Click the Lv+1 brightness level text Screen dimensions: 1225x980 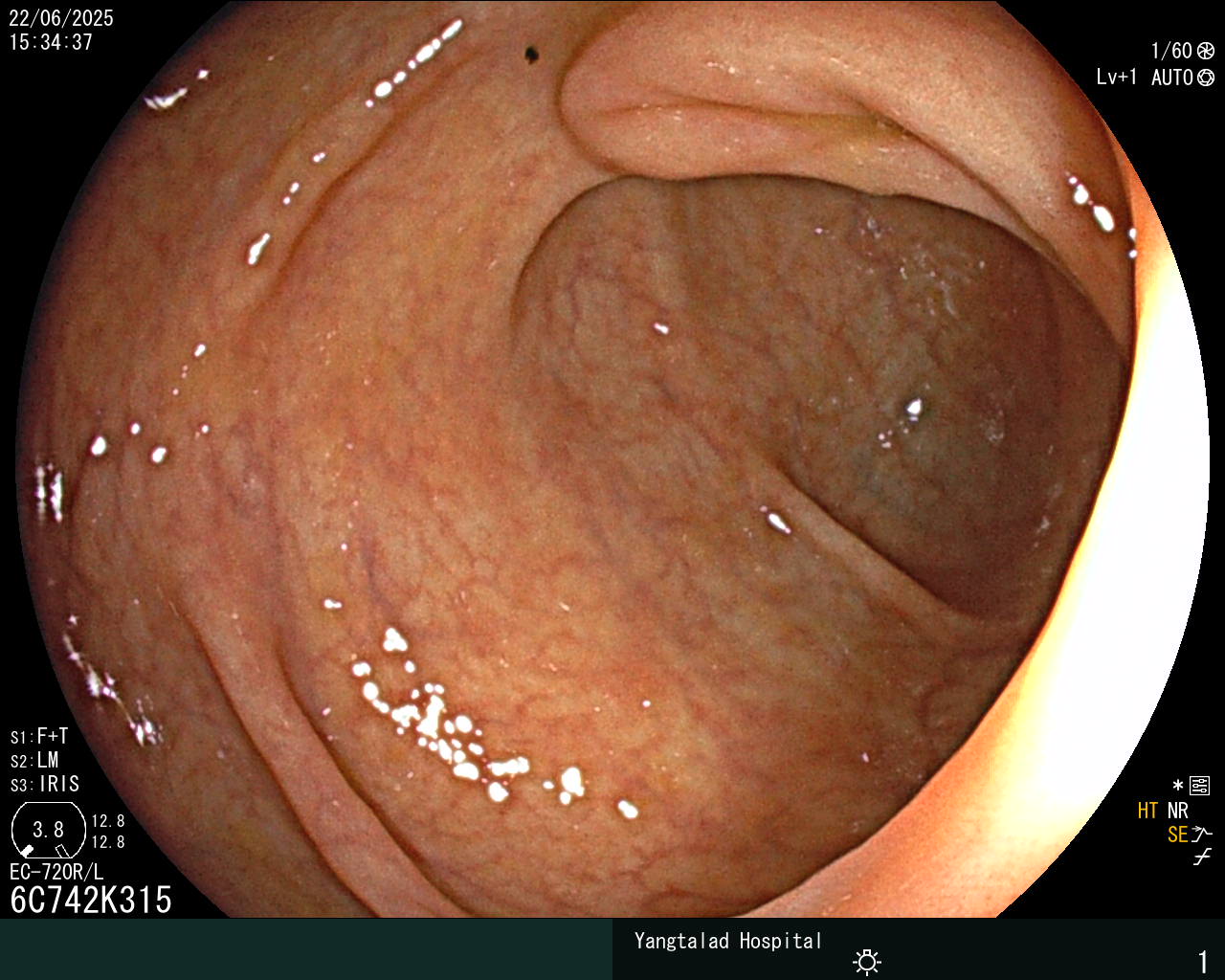tap(1117, 78)
